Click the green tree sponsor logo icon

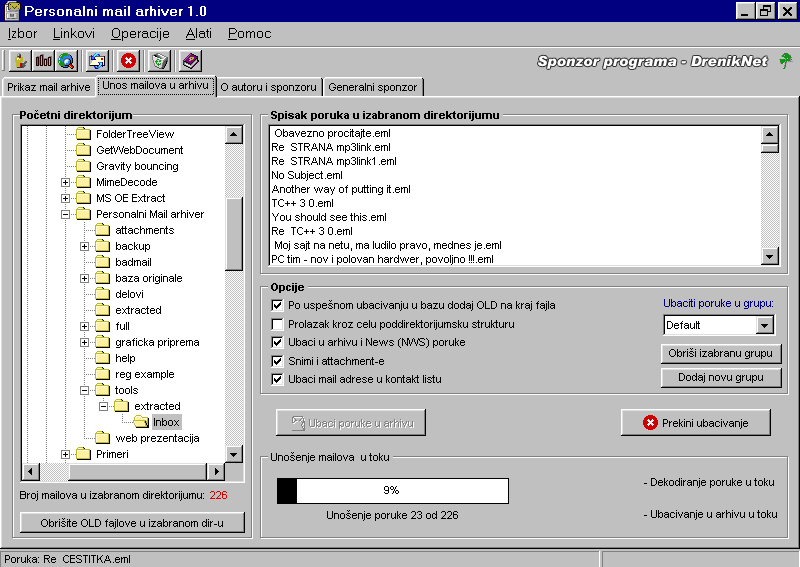click(786, 61)
